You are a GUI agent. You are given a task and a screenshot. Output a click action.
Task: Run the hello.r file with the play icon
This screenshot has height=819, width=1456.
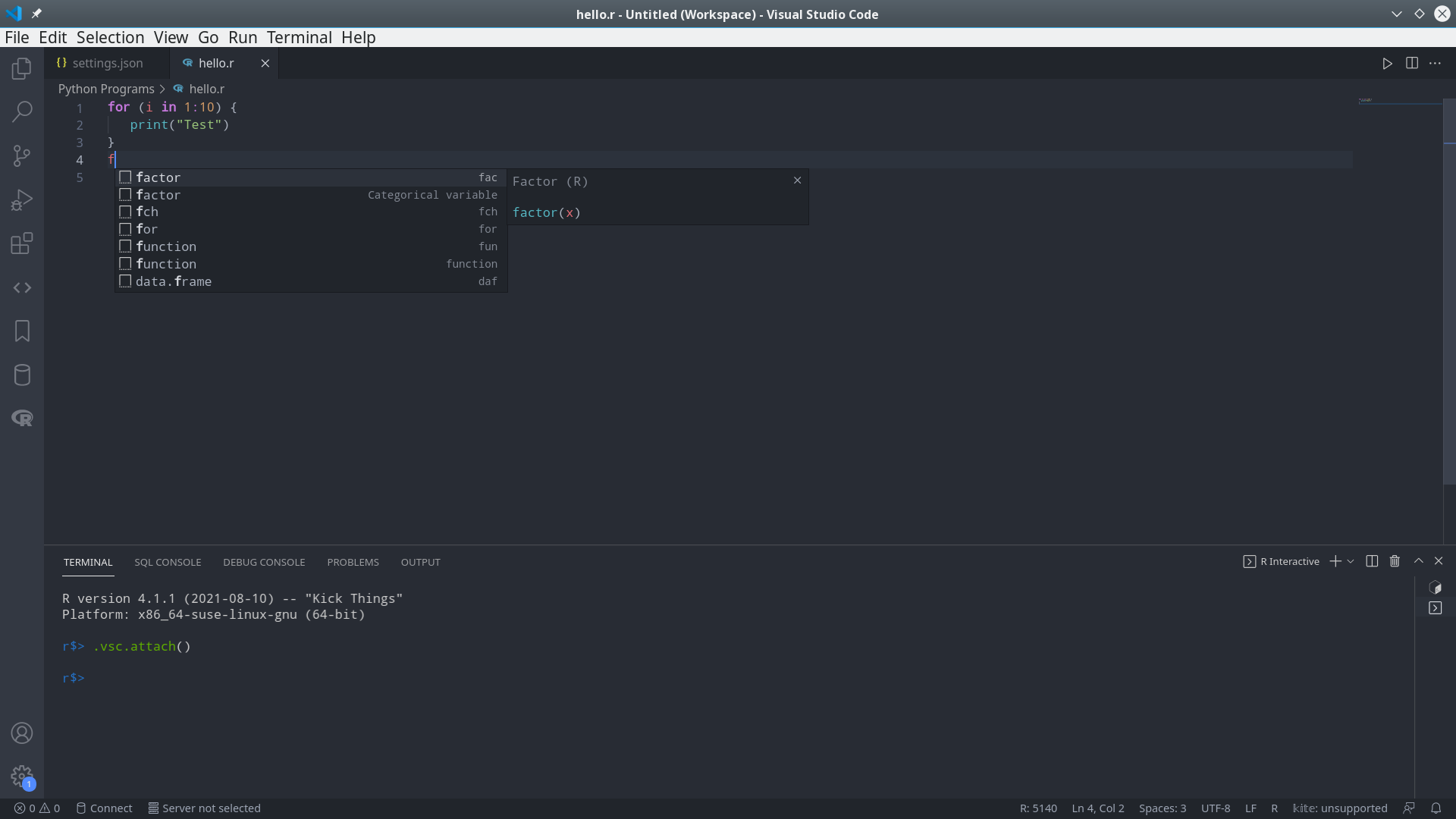[x=1388, y=63]
